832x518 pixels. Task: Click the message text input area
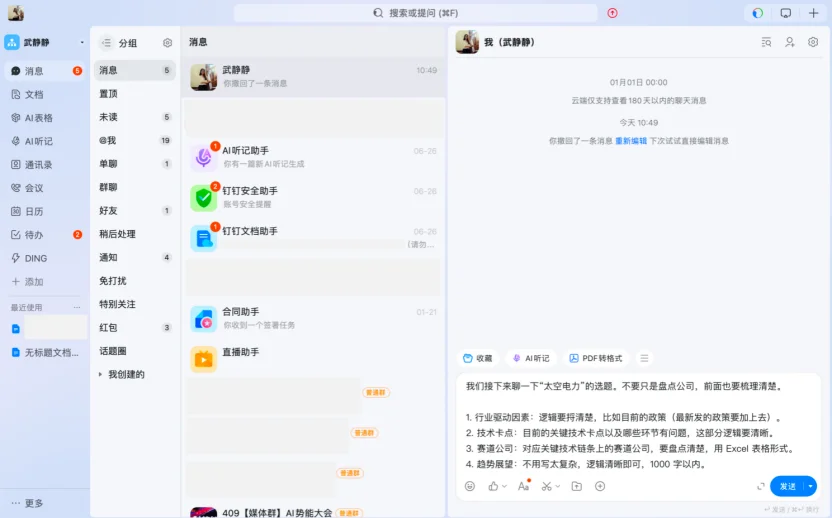[x=637, y=425]
